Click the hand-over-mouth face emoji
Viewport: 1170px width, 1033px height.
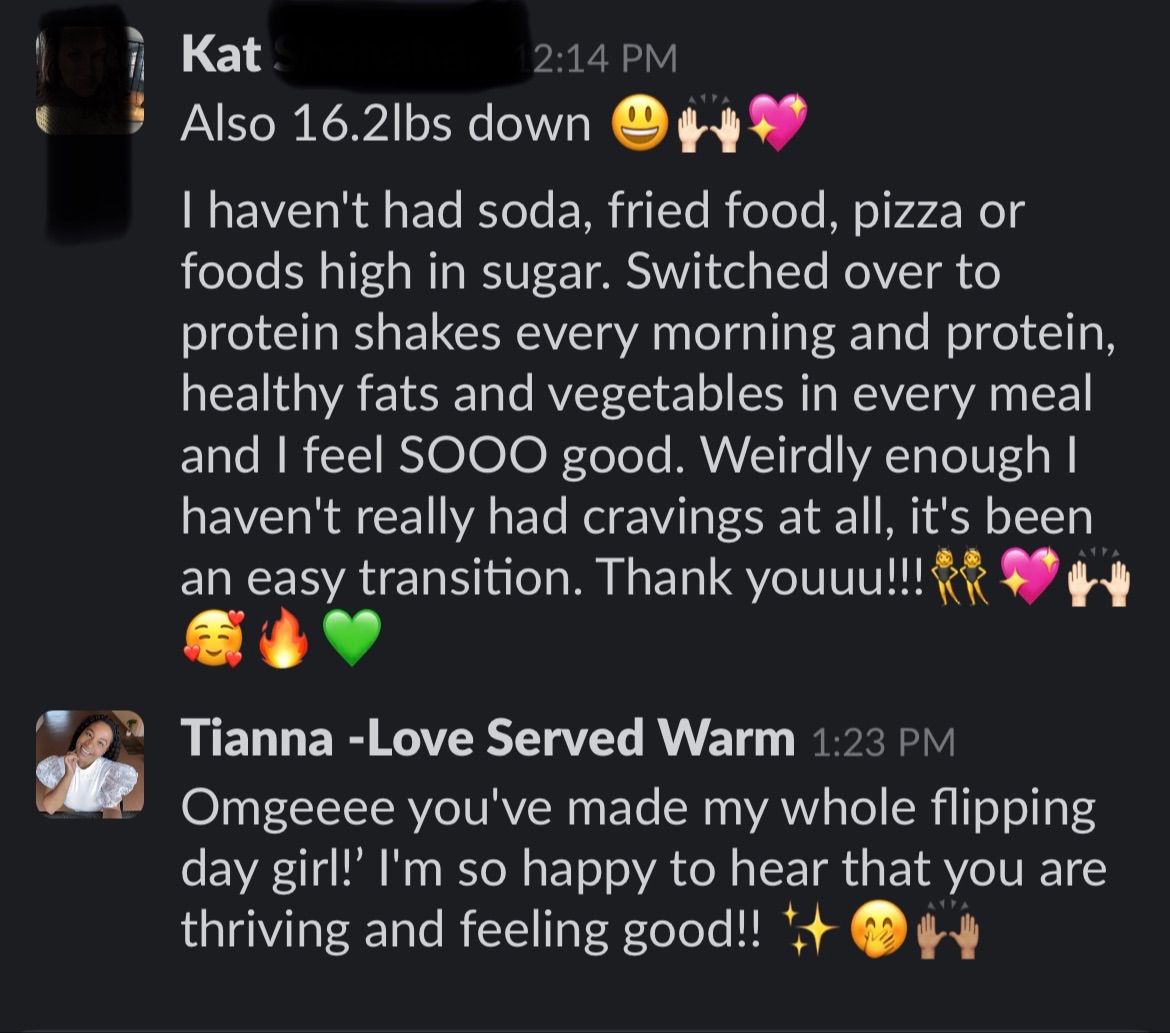[878, 932]
